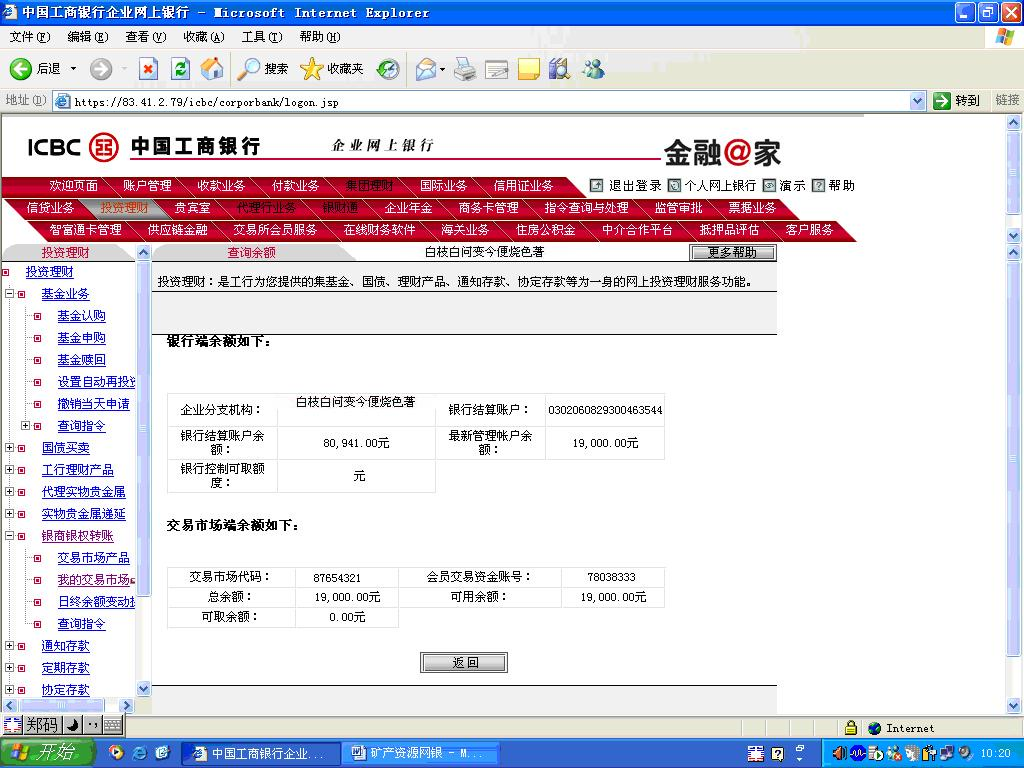Open media player from quick launch
The image size is (1024, 768).
pos(116,753)
